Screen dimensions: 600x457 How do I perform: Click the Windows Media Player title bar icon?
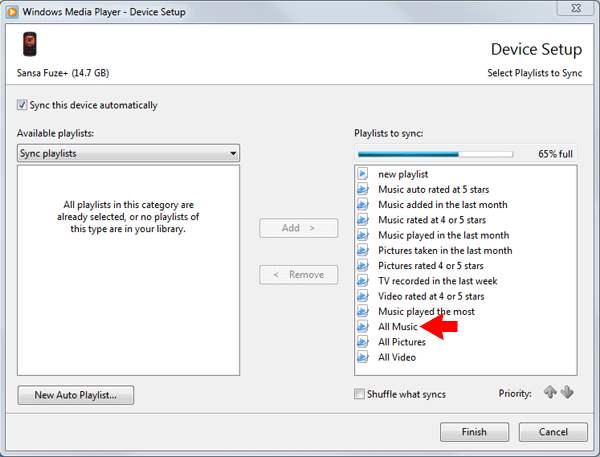(x=13, y=12)
